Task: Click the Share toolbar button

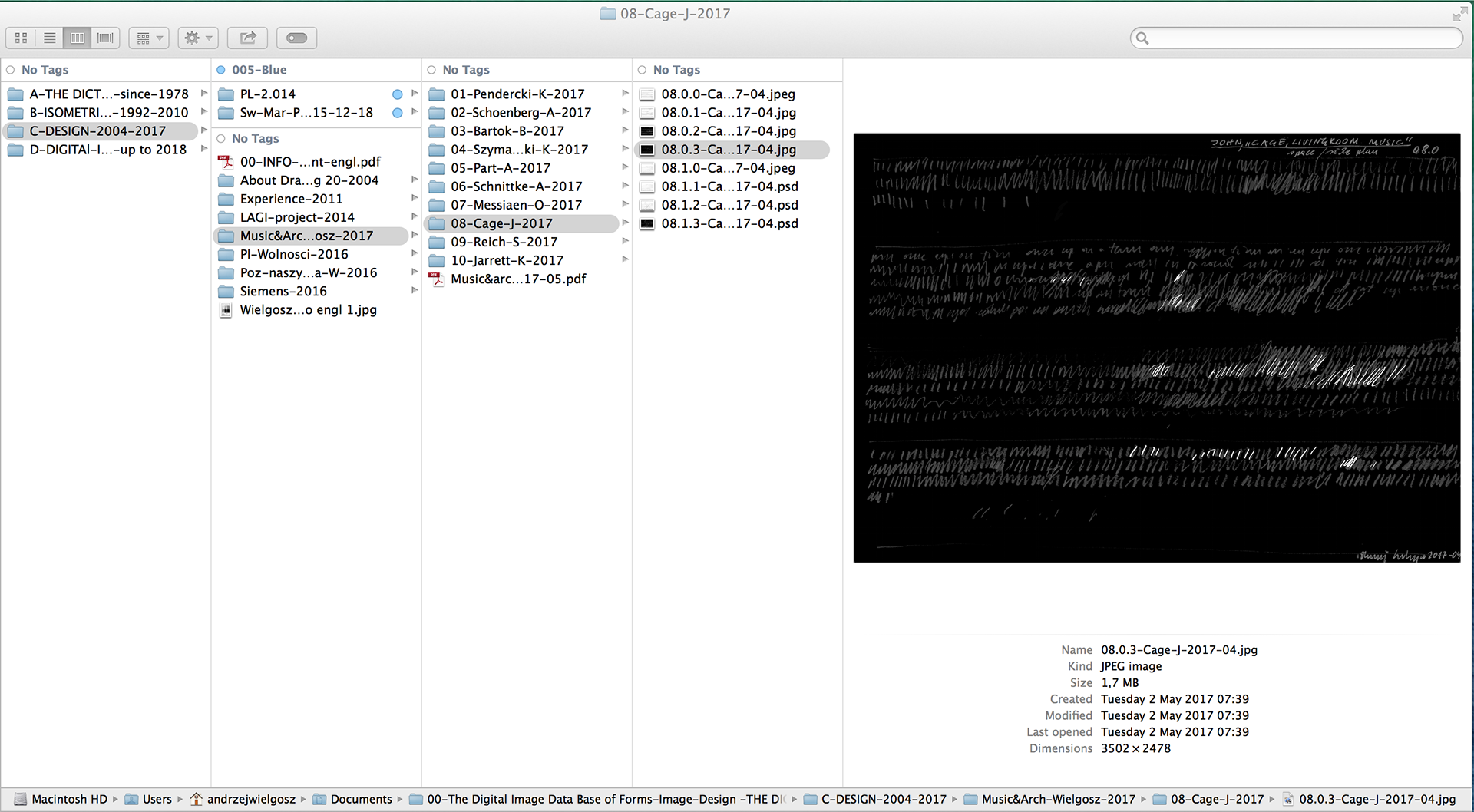Action: coord(248,38)
